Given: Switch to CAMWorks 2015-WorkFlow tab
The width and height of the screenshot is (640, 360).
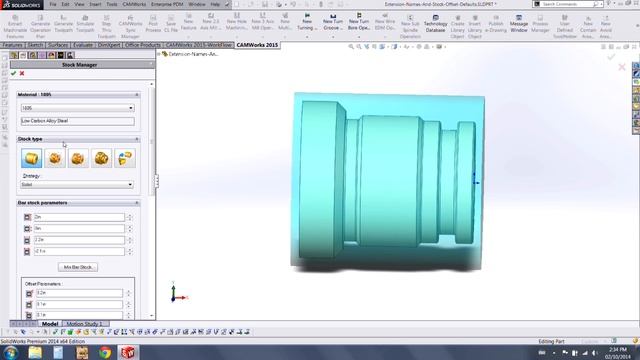Looking at the screenshot, I should pyautogui.click(x=199, y=45).
